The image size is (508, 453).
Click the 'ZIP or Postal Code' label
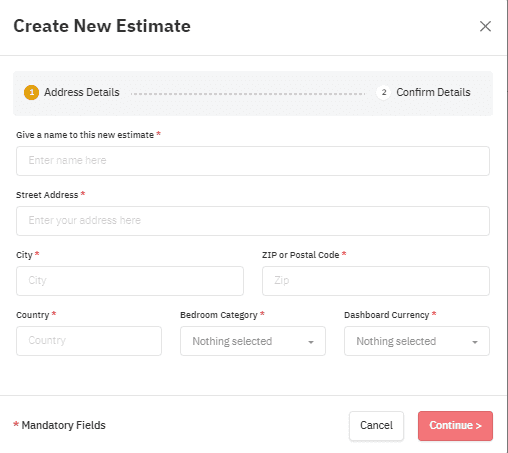pos(301,255)
